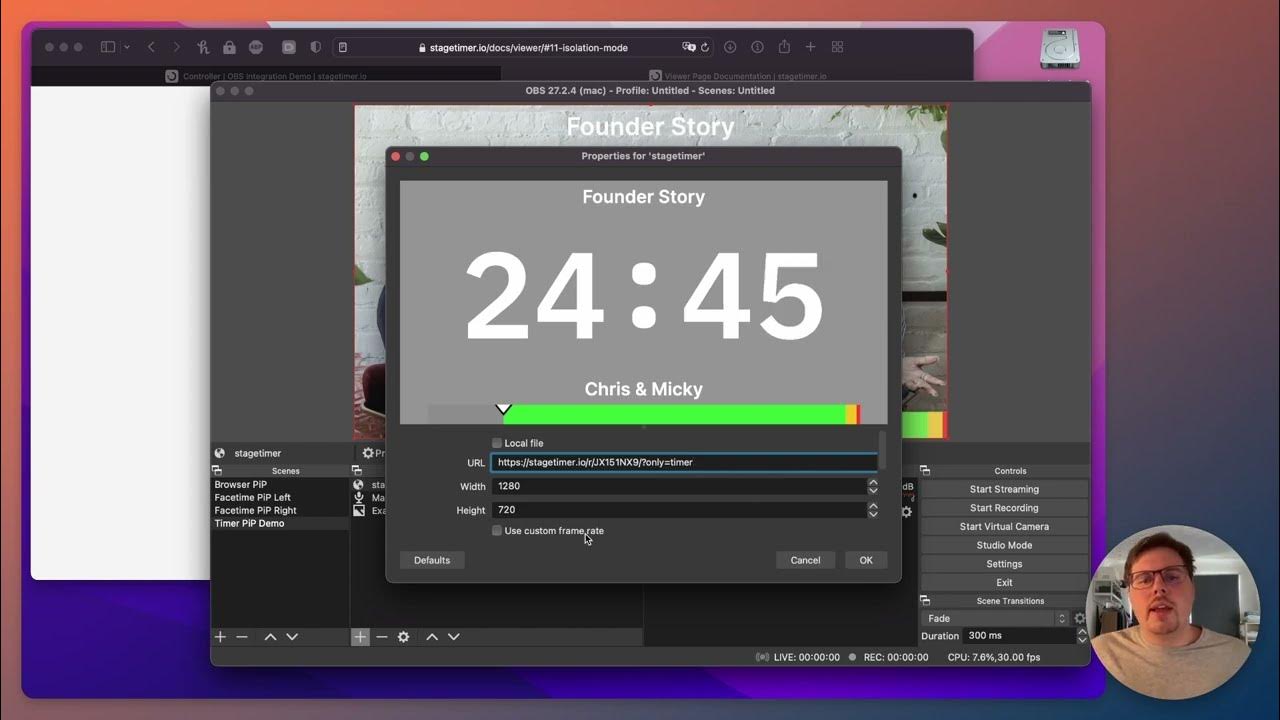
Task: Remove selected source with the minus icon
Action: coord(381,637)
